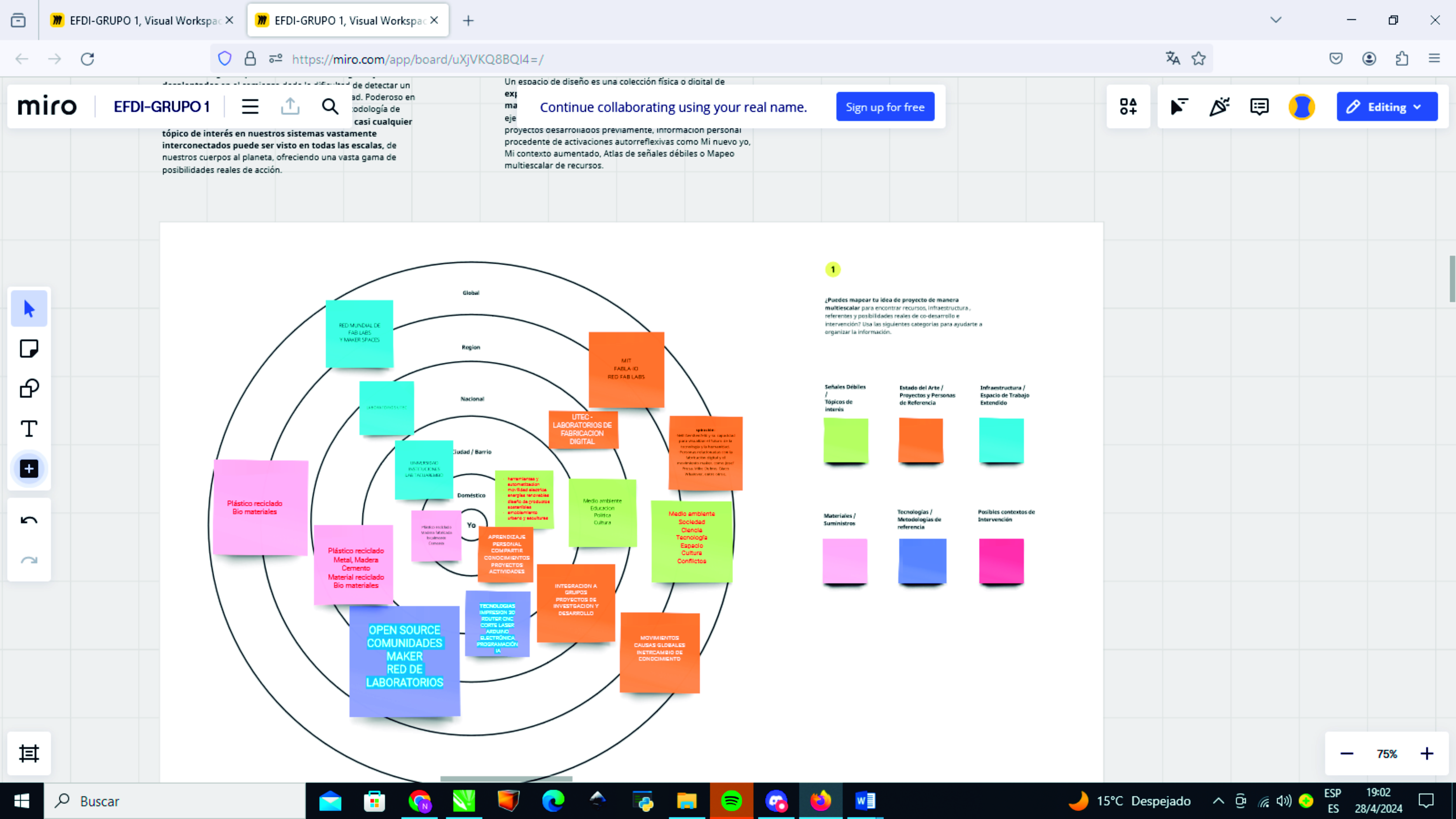Image resolution: width=1456 pixels, height=819 pixels.
Task: Close the active EFDI-GRUPO 1 tab
Action: (x=434, y=20)
